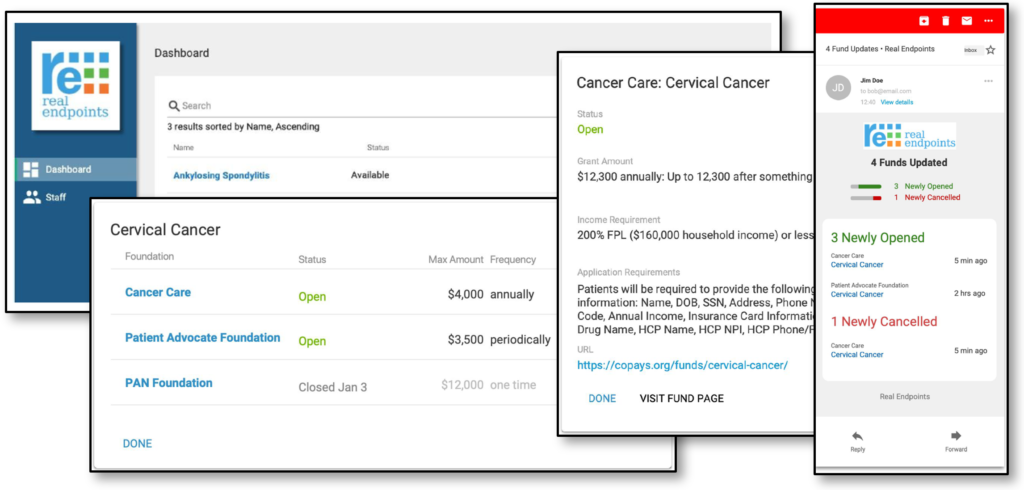This screenshot has height=490, width=1024.
Task: Mark the email unread with the envelope icon
Action: 967,21
